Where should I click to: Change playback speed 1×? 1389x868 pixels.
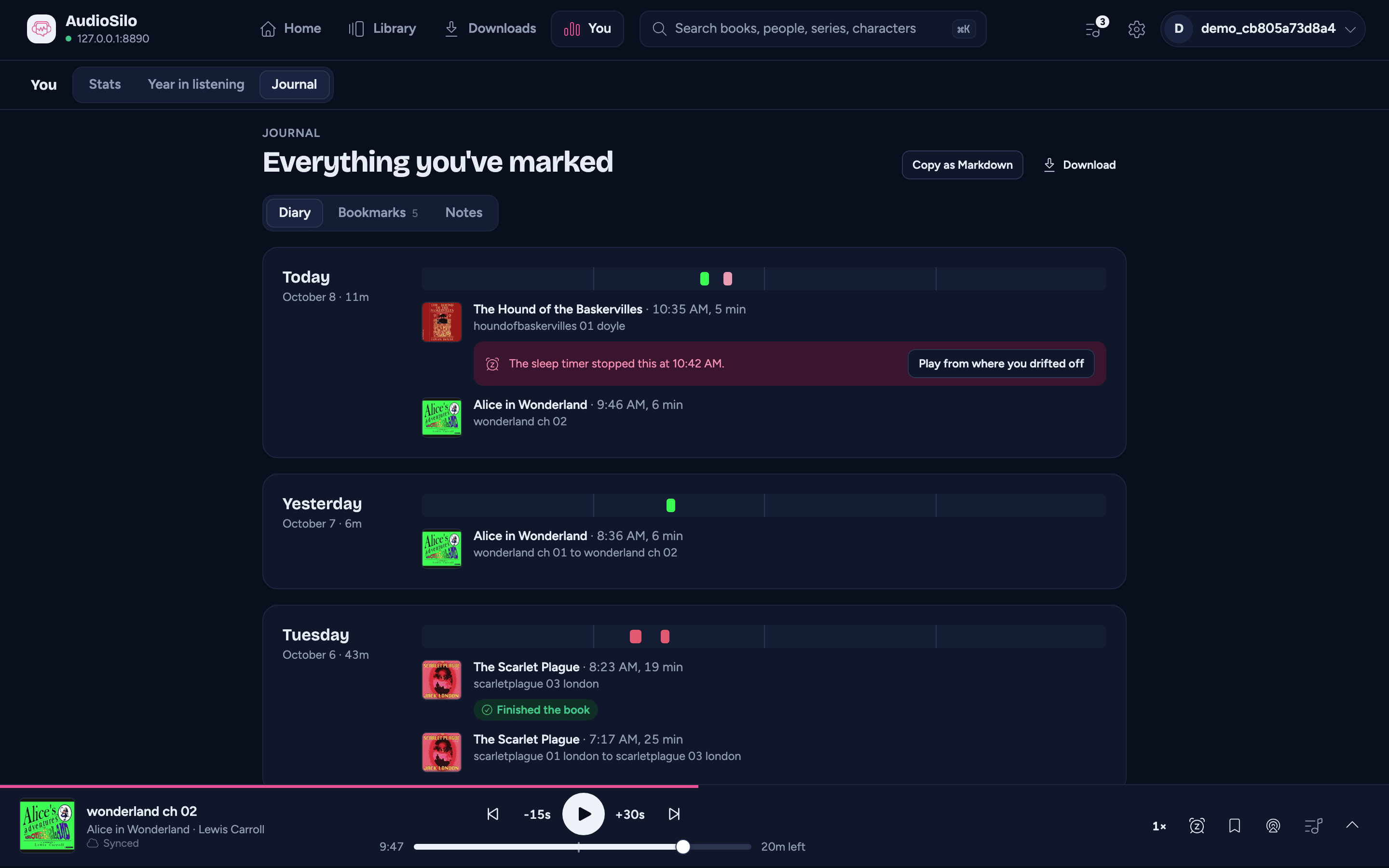[1159, 826]
